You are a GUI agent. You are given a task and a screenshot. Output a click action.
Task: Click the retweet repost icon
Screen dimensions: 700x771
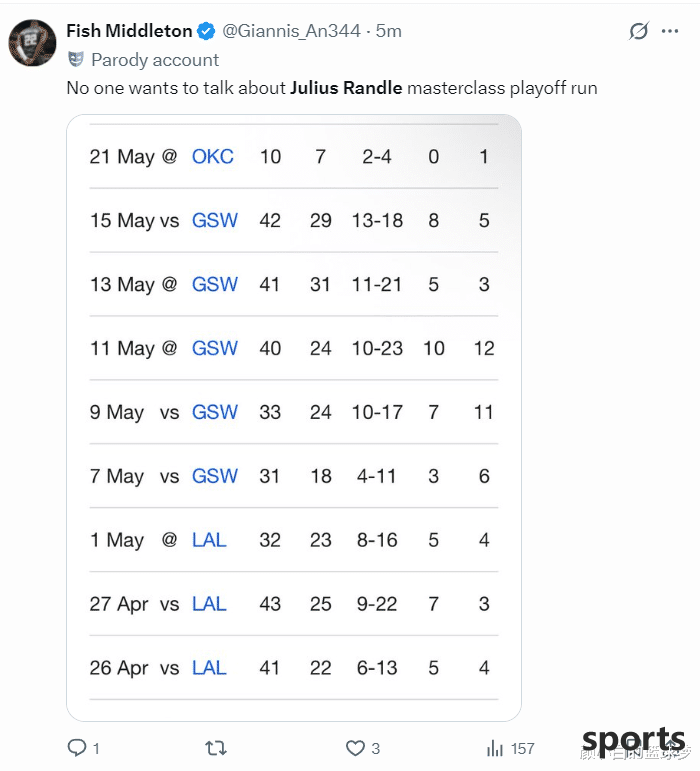[x=216, y=748]
